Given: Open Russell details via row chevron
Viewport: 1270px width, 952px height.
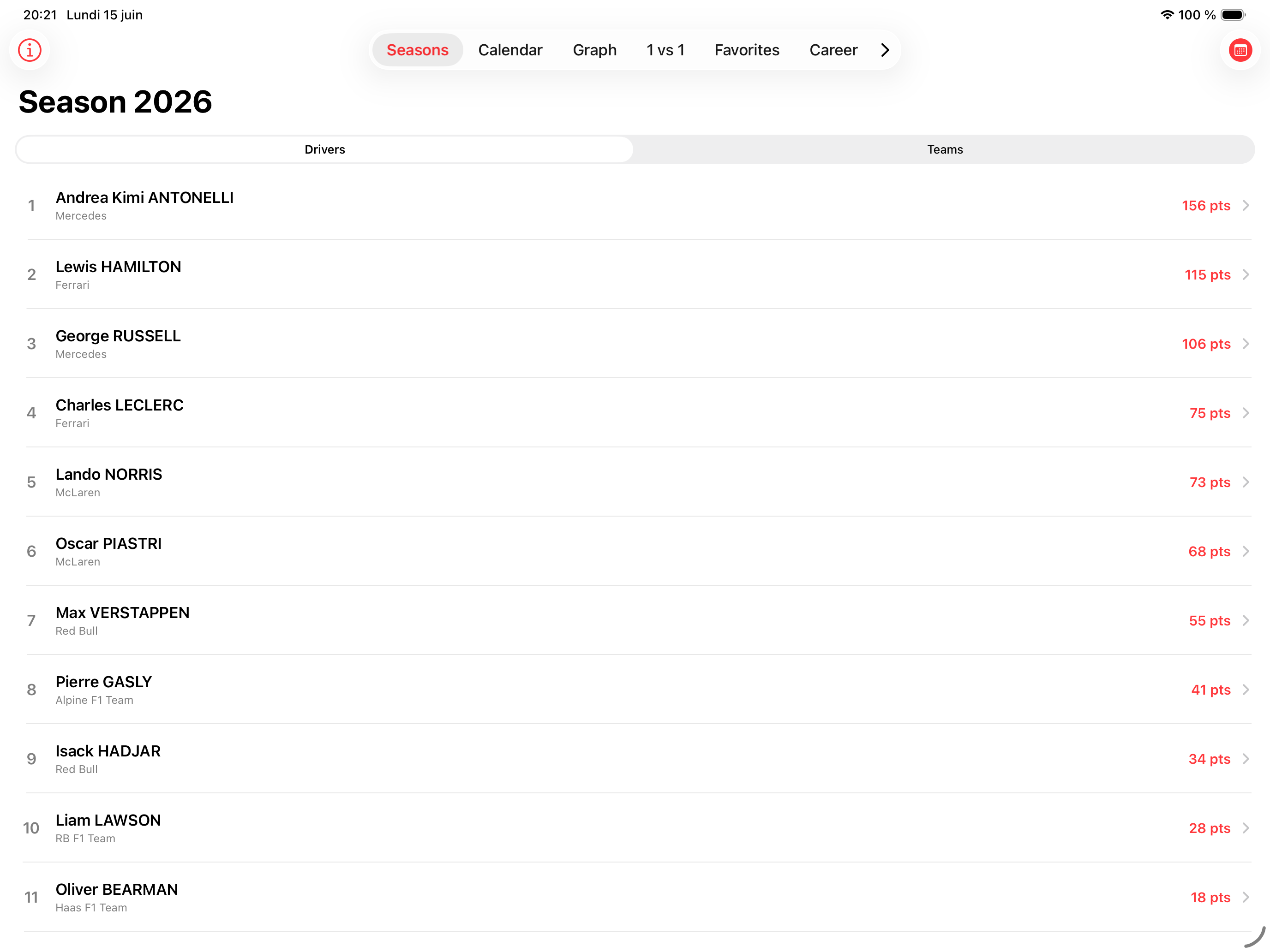Looking at the screenshot, I should pos(1246,344).
